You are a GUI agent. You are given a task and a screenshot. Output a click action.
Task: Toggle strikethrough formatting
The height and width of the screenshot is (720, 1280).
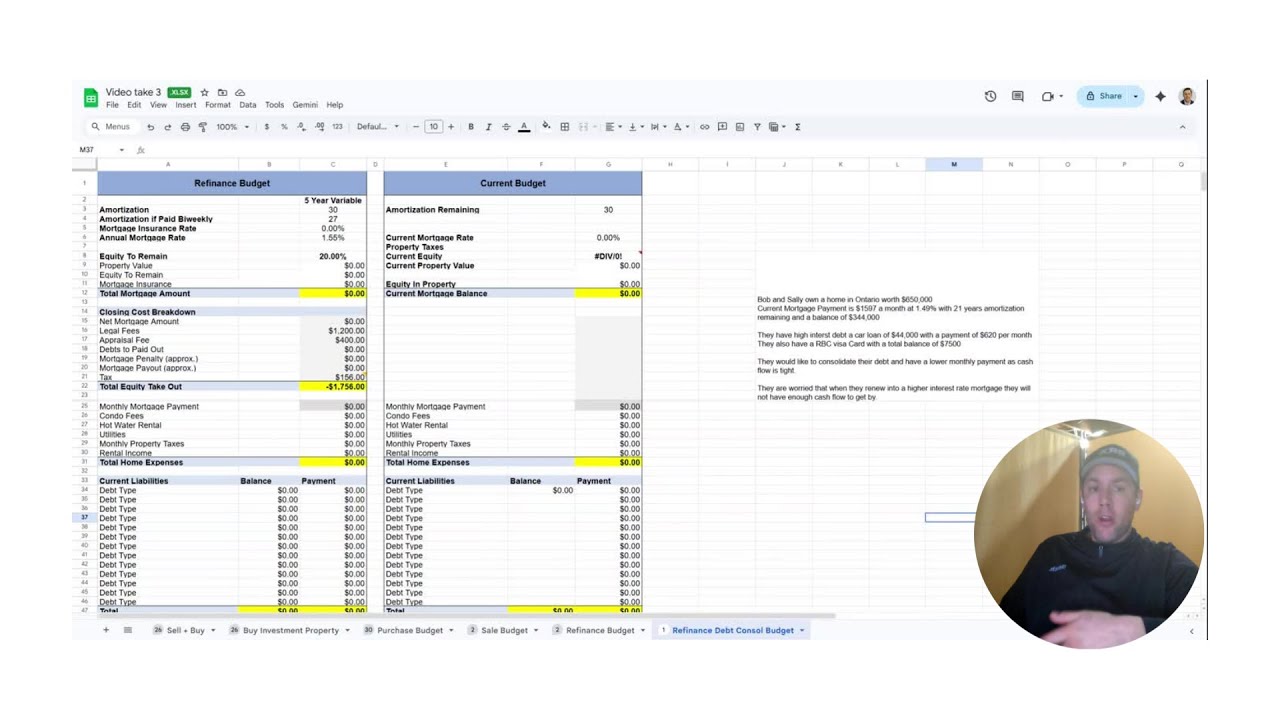pyautogui.click(x=506, y=127)
